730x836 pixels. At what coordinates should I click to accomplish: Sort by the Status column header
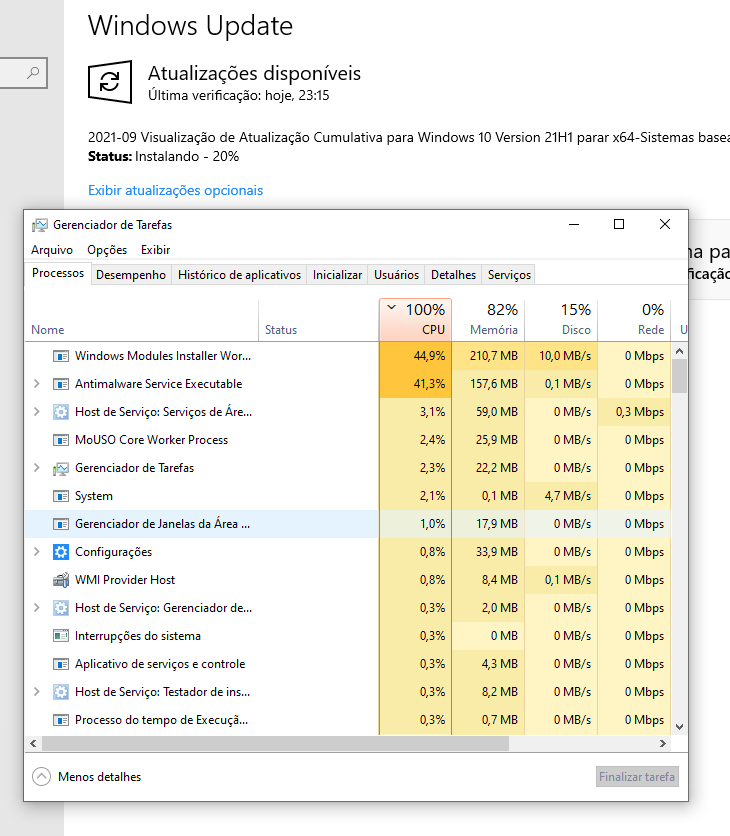click(x=319, y=320)
